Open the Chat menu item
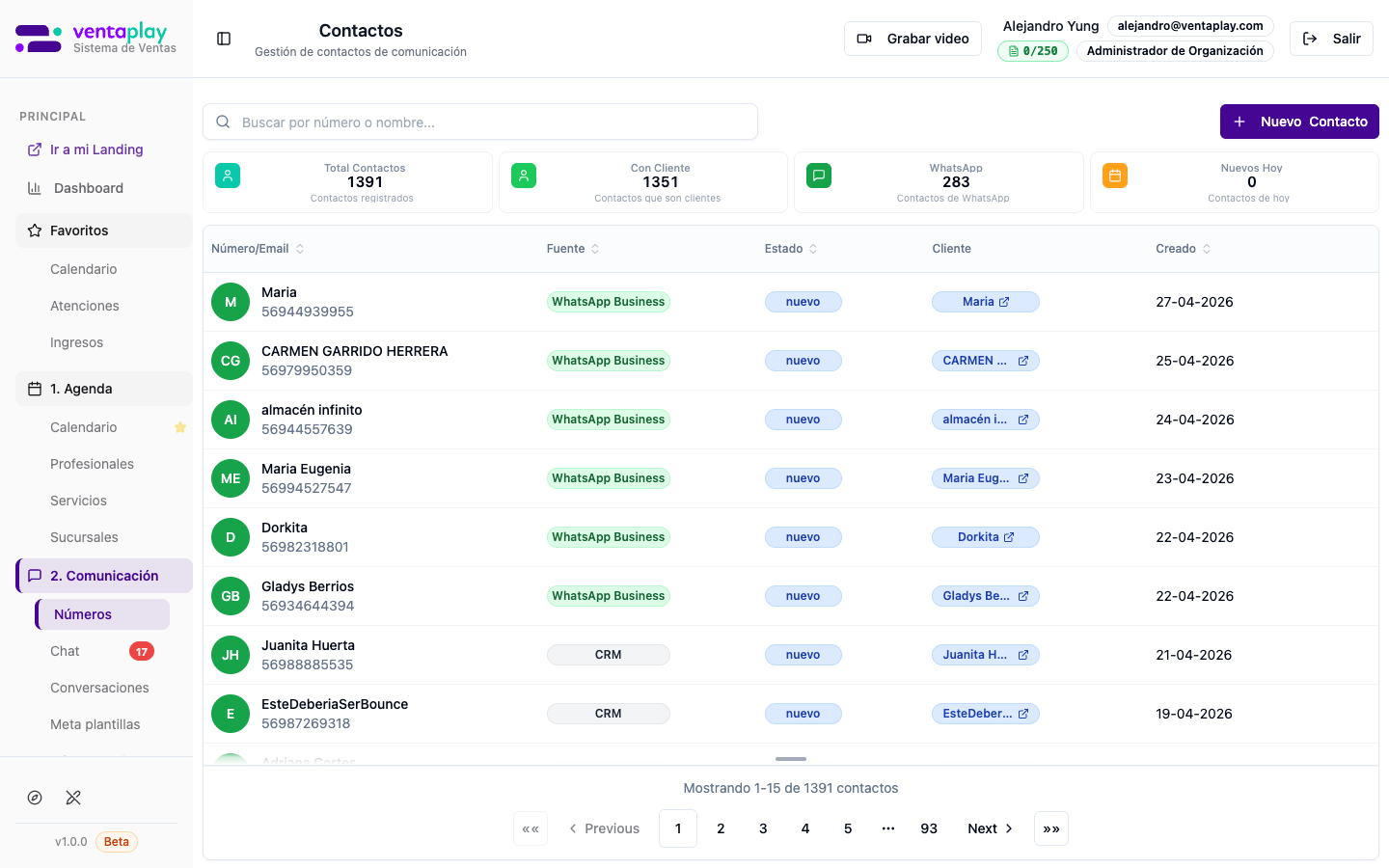The height and width of the screenshot is (868, 1389). pos(66,651)
